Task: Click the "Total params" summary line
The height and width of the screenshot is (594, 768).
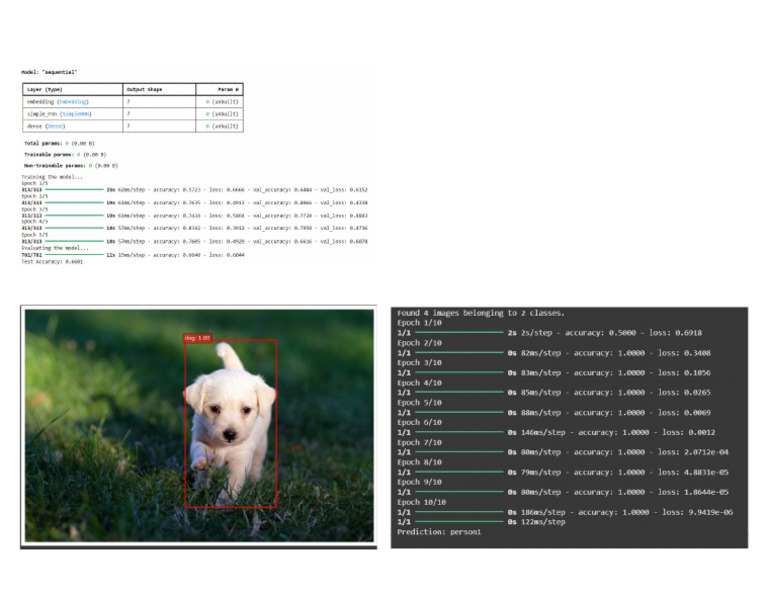Action: click(x=62, y=143)
